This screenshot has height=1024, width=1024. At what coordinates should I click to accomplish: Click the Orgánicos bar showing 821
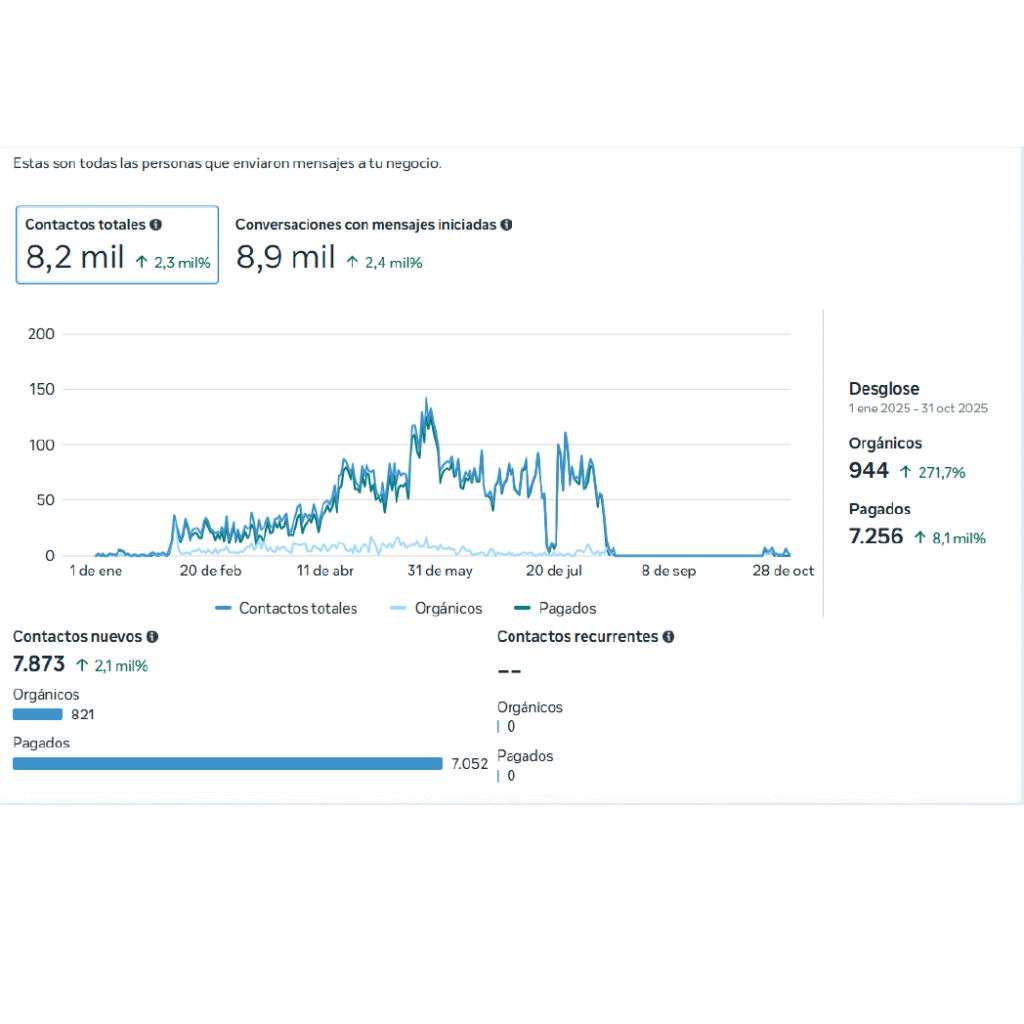pos(38,714)
